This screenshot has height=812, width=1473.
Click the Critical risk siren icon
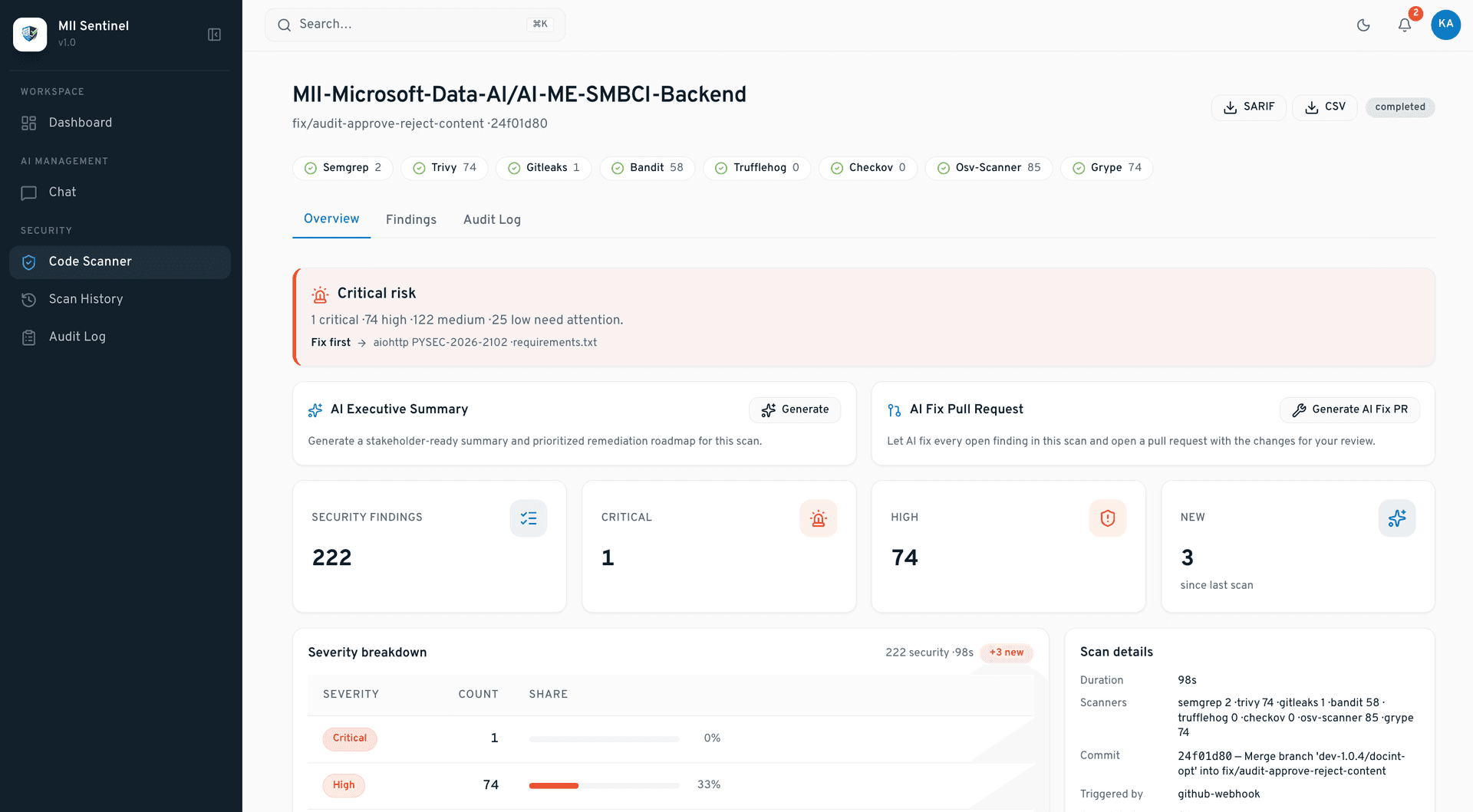320,294
